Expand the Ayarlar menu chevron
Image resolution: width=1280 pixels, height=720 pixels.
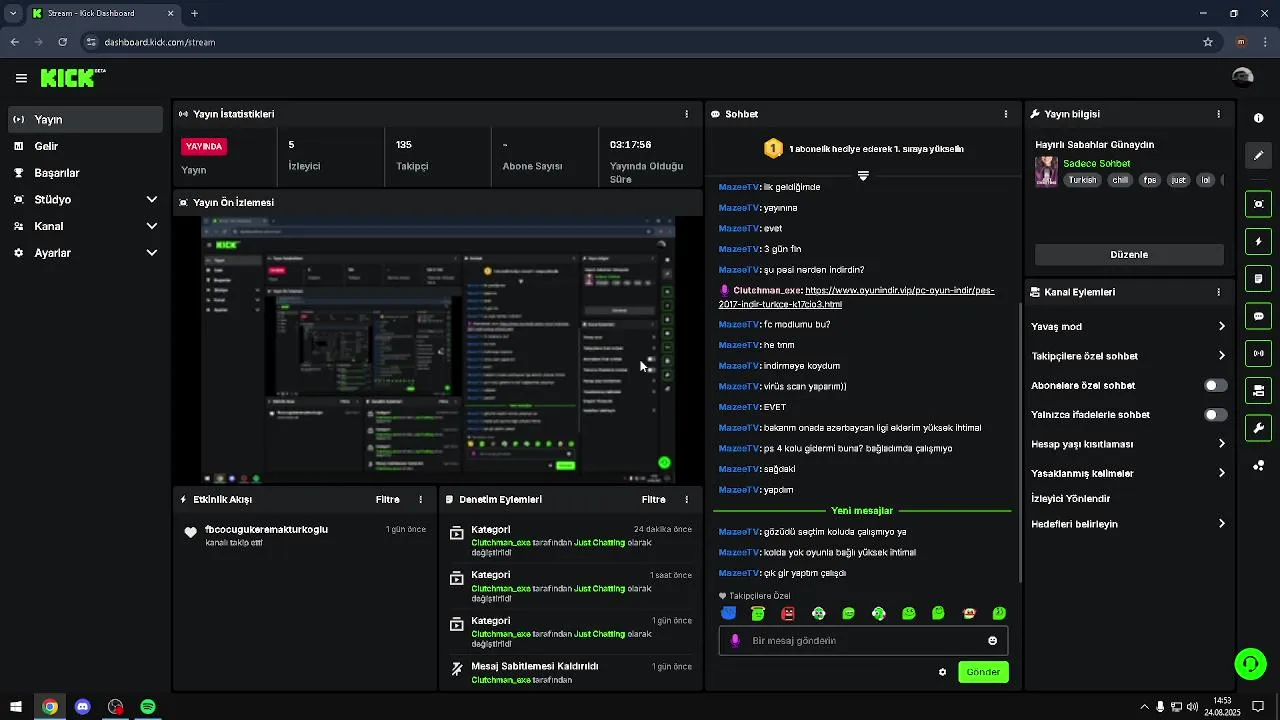coord(152,253)
